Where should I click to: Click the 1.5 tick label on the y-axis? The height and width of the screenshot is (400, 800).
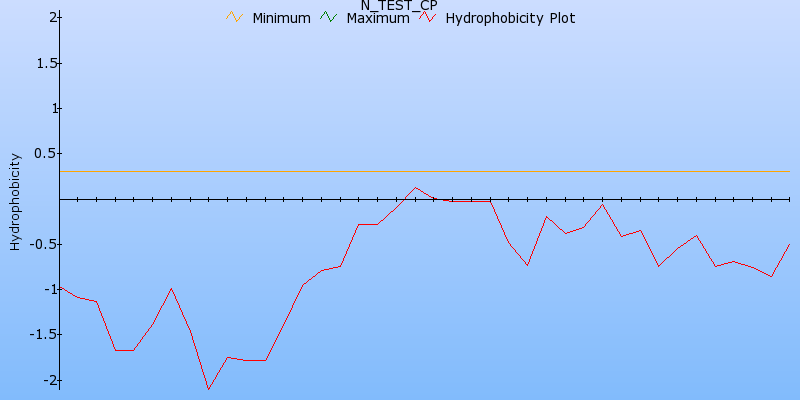[46, 63]
